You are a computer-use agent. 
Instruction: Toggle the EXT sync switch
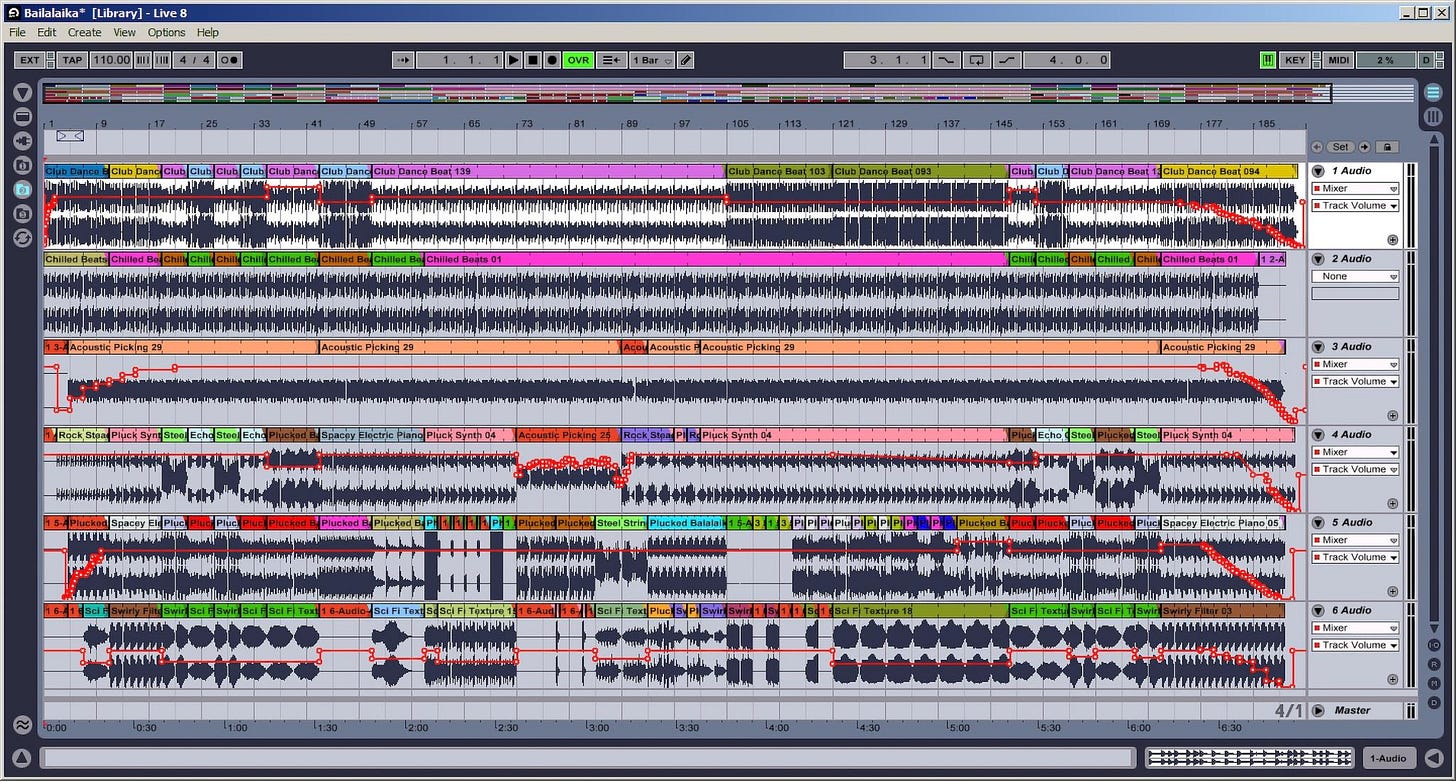click(30, 60)
